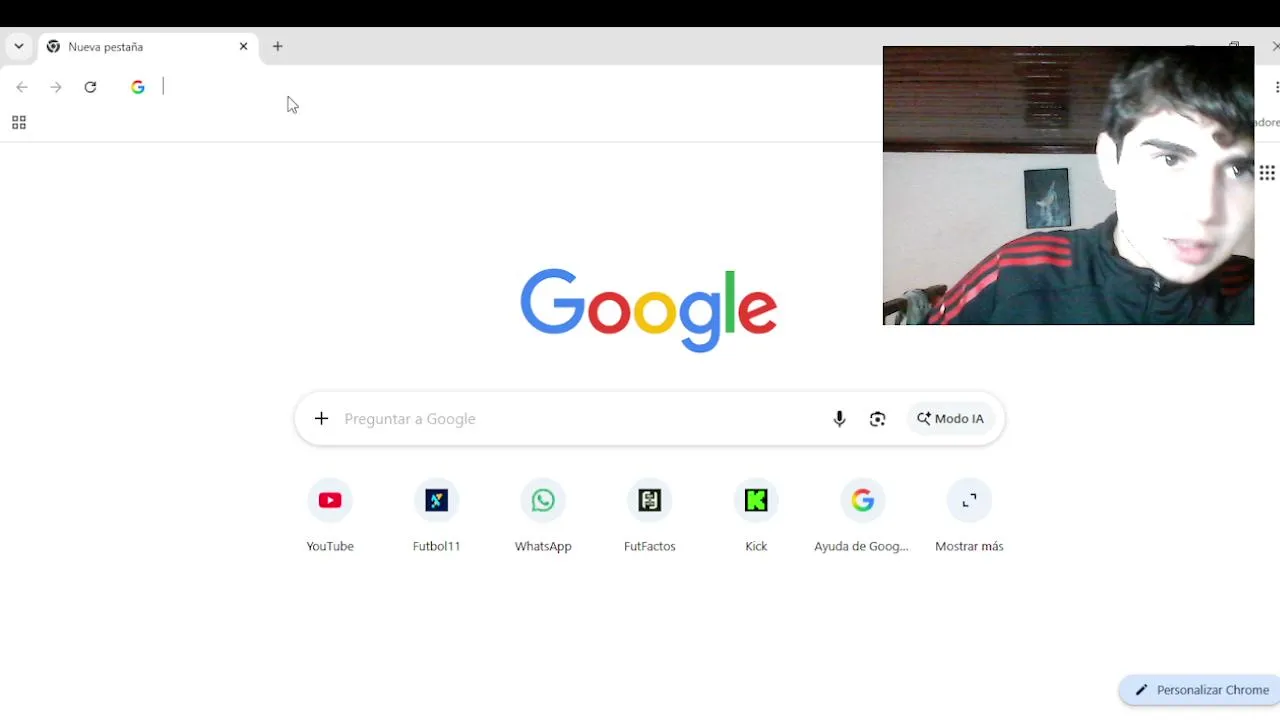
Task: Open the Google apps grid launcher
Action: pos(1267,173)
